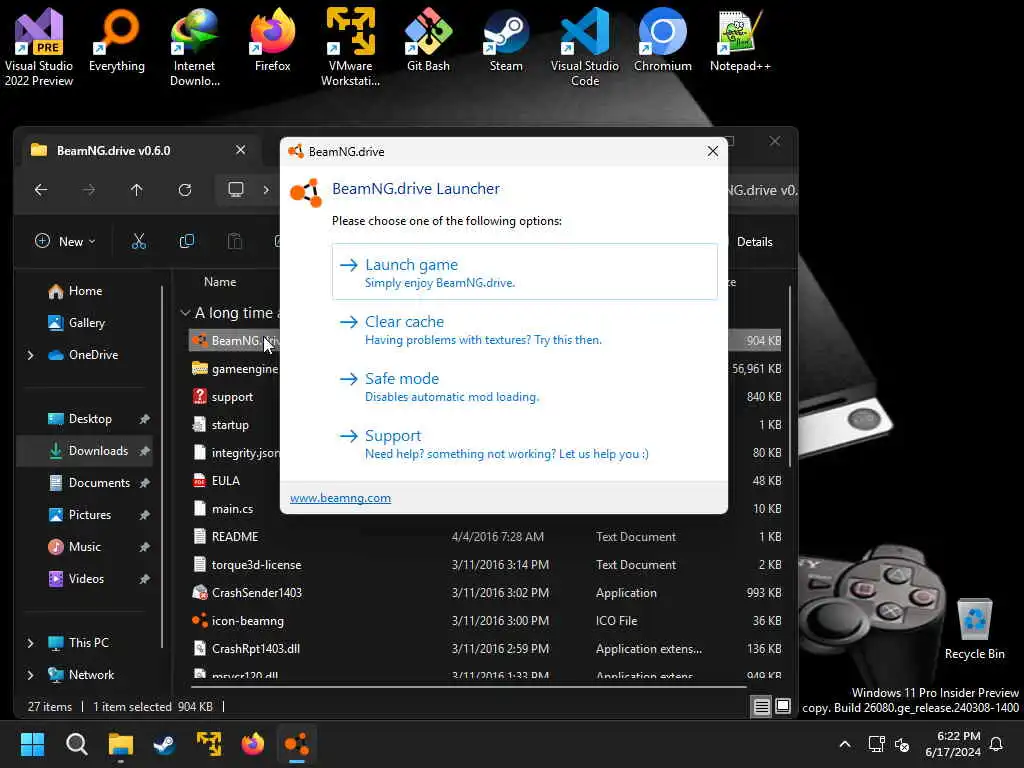Switch Explorer to details list view
The height and width of the screenshot is (768, 1024).
[761, 707]
